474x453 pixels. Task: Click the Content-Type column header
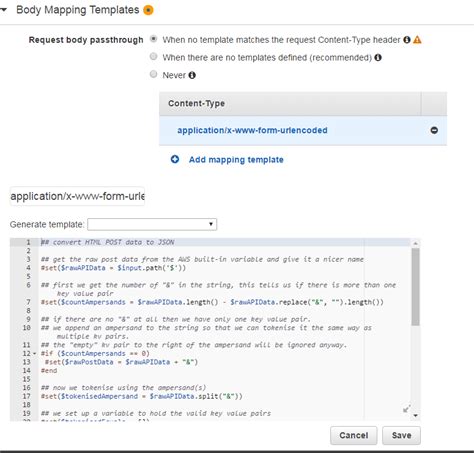point(196,103)
